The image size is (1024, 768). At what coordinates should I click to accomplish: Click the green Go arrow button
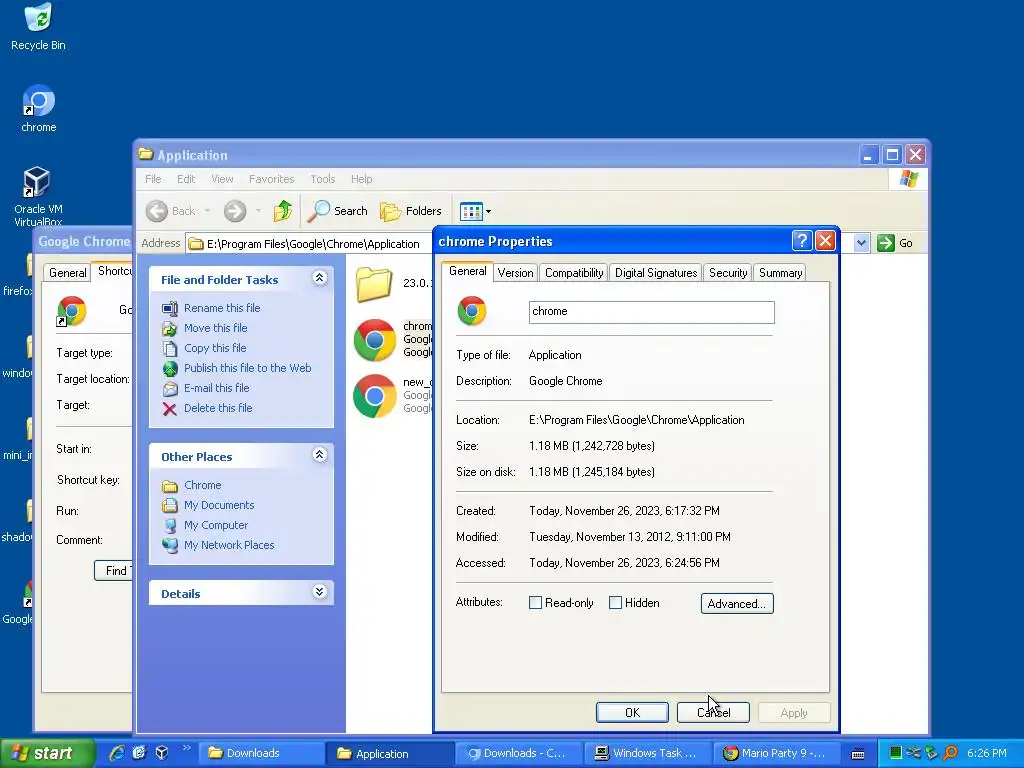click(x=886, y=243)
